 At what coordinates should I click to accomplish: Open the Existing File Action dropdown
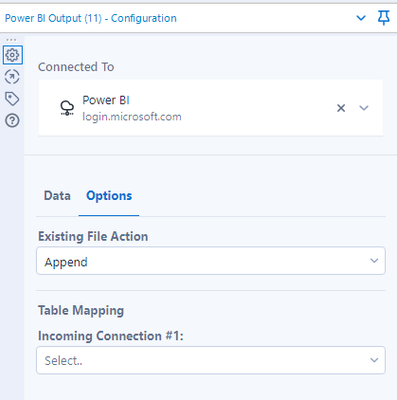[211, 261]
